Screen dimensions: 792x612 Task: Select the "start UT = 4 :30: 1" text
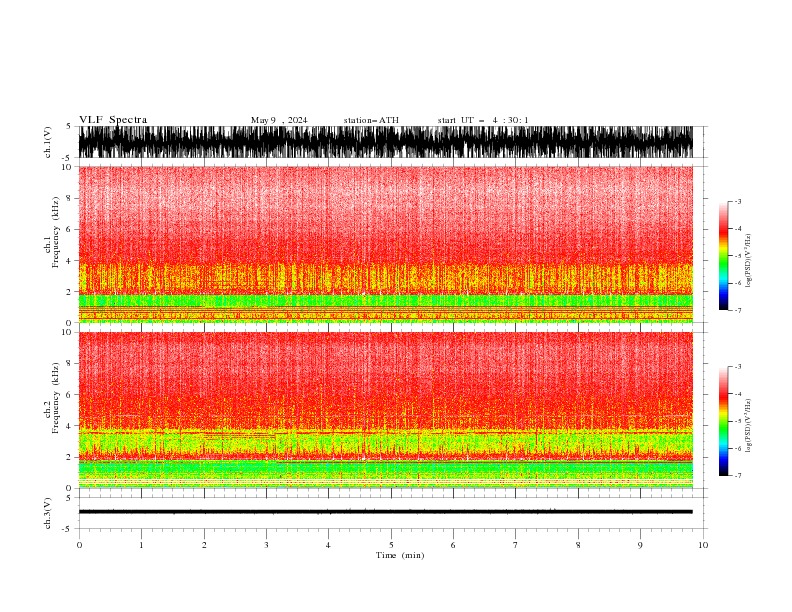coord(483,120)
